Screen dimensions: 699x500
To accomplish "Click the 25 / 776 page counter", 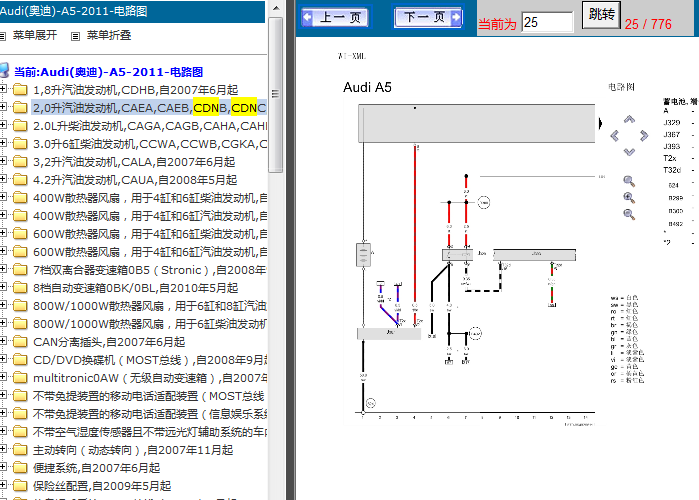I will tap(648, 24).
